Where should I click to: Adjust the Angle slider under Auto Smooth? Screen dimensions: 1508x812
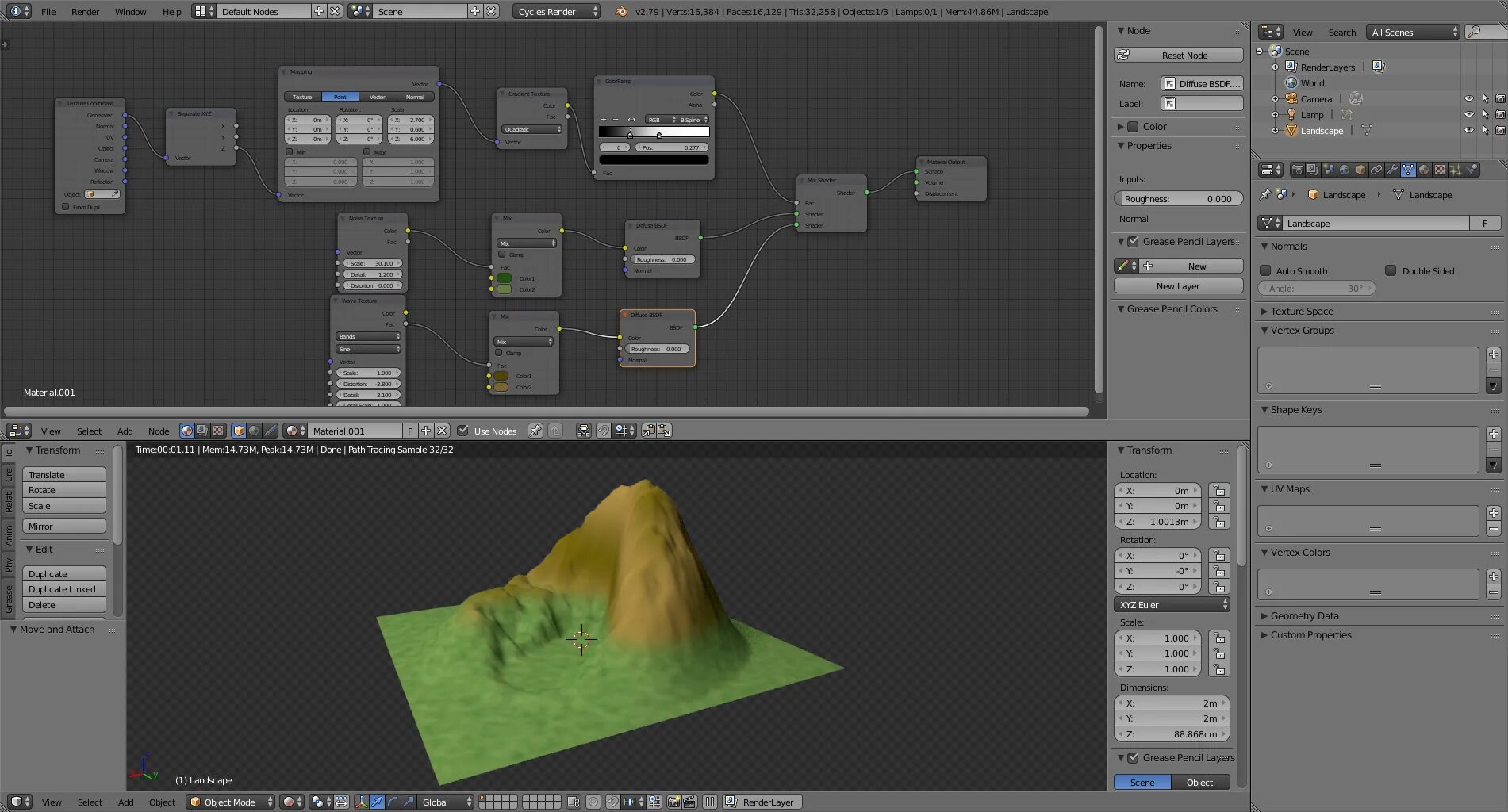click(x=1318, y=289)
